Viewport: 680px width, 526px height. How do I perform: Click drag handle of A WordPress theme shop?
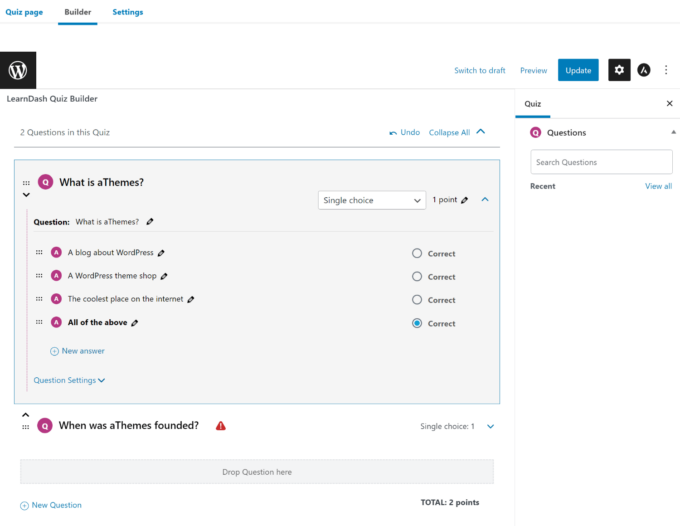pyautogui.click(x=39, y=276)
